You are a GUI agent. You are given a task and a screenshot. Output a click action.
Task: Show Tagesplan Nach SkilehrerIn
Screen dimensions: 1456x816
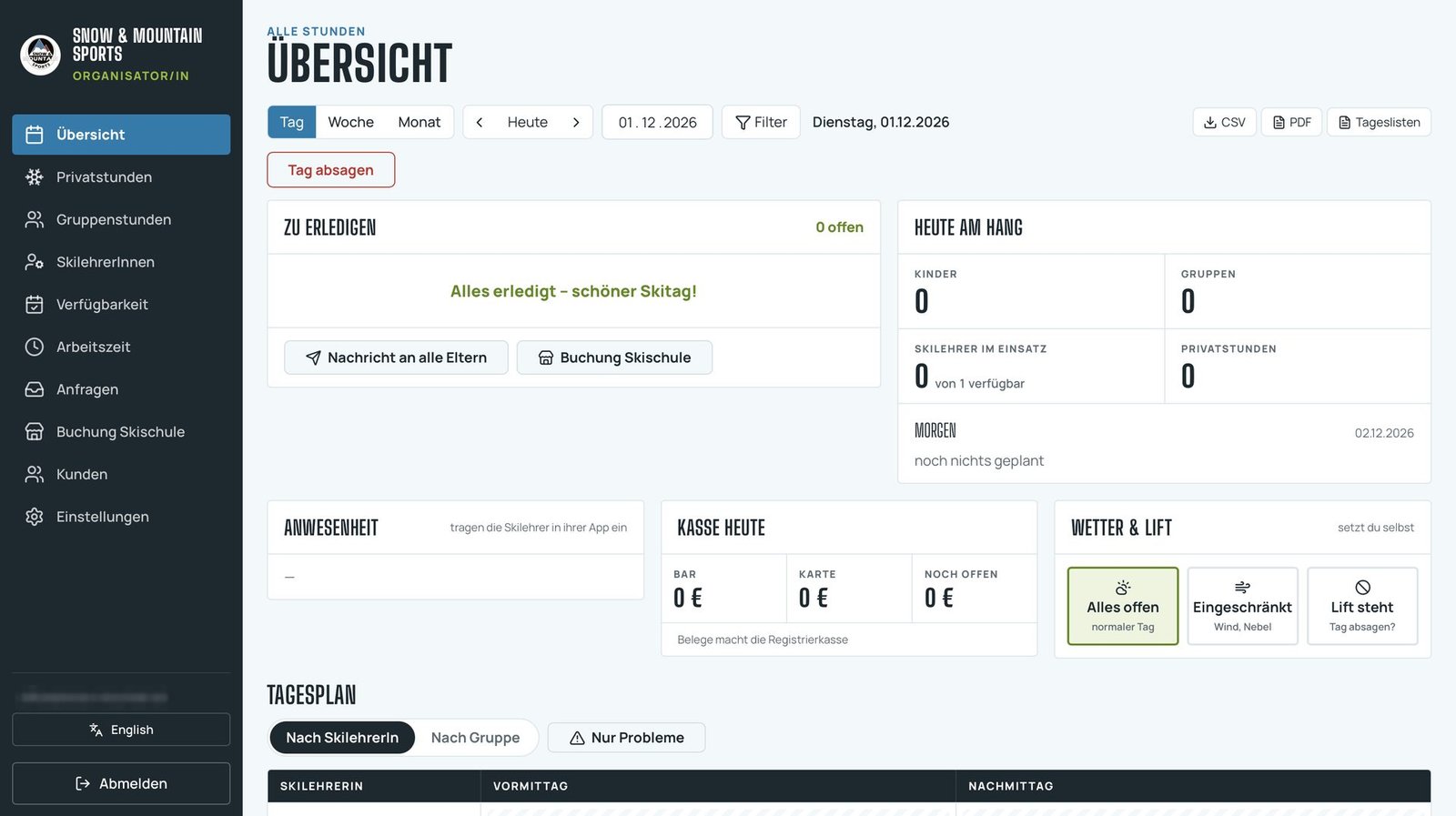342,738
